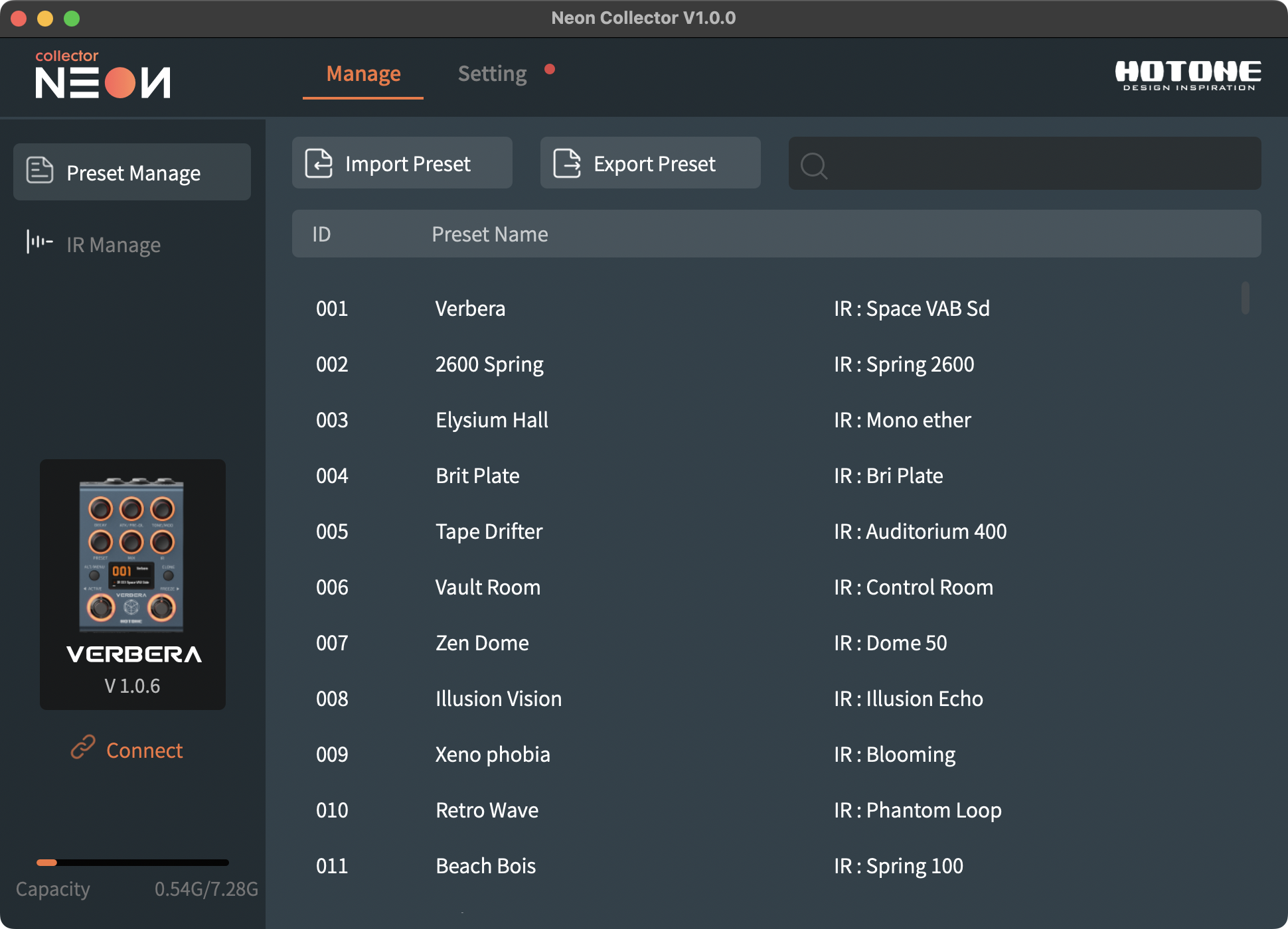Select the Illusion Vision preset

pyautogui.click(x=764, y=699)
